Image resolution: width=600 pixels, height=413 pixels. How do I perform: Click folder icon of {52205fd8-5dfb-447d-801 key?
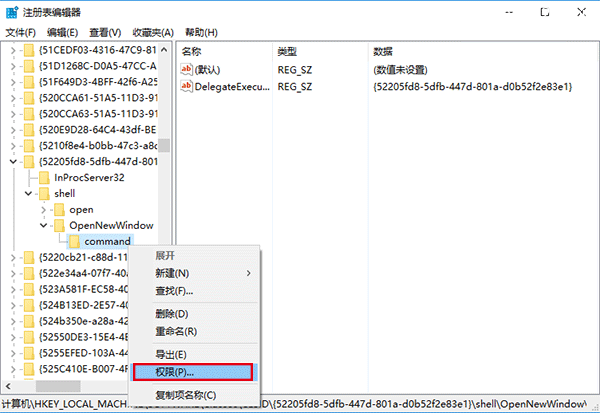pyautogui.click(x=29, y=162)
